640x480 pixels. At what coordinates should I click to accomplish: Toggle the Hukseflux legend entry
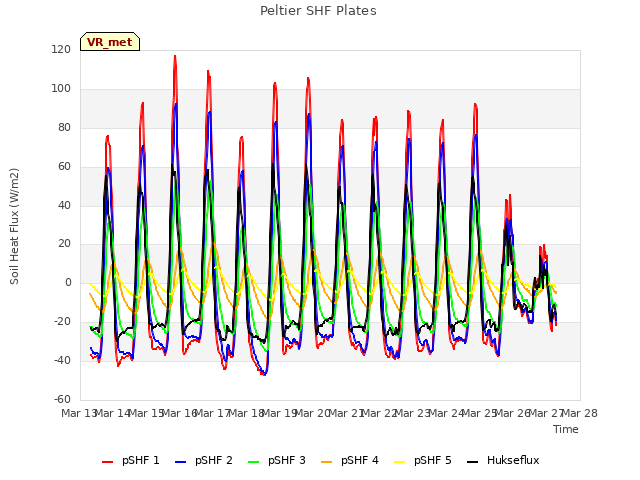point(503,460)
